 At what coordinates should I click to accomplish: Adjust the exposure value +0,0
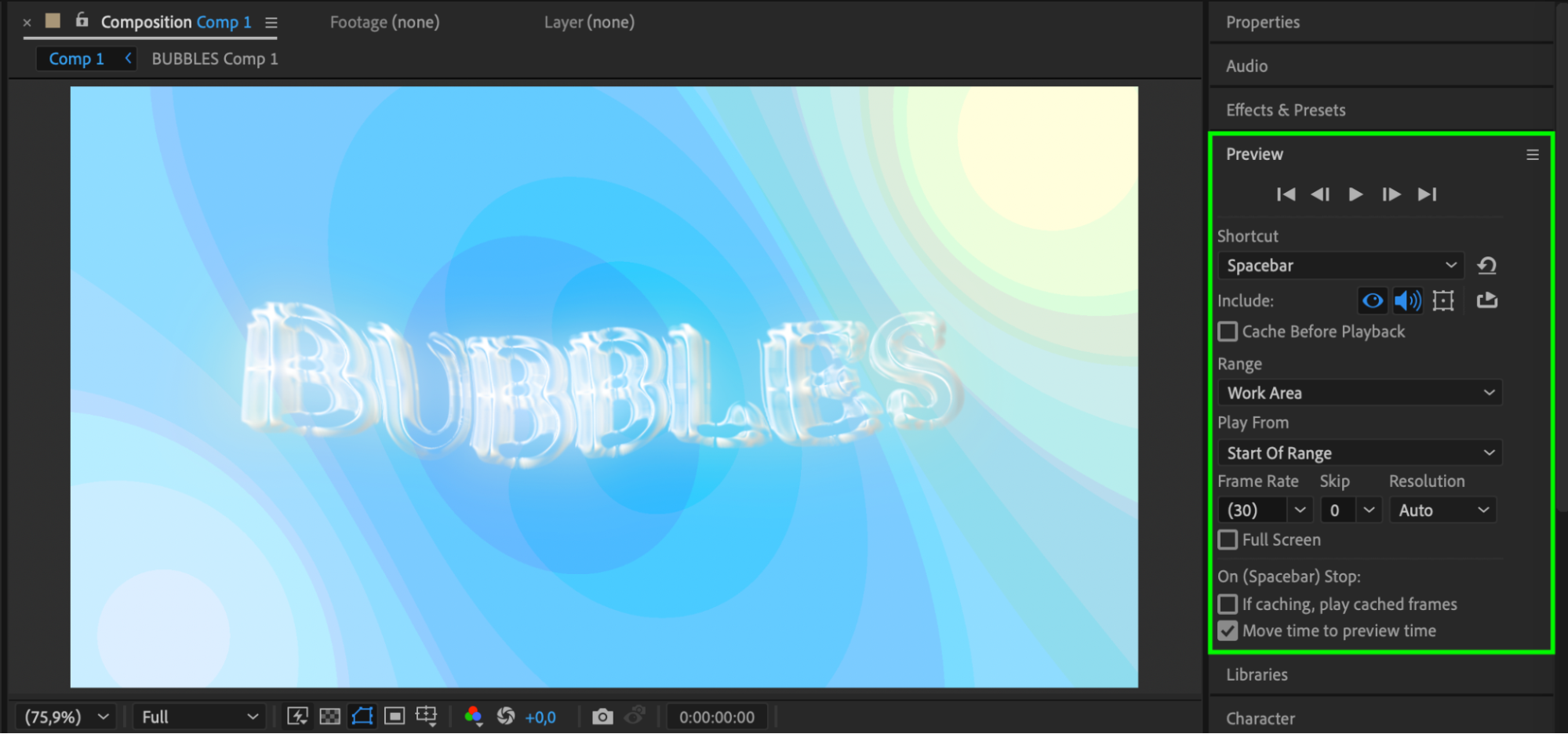(540, 718)
